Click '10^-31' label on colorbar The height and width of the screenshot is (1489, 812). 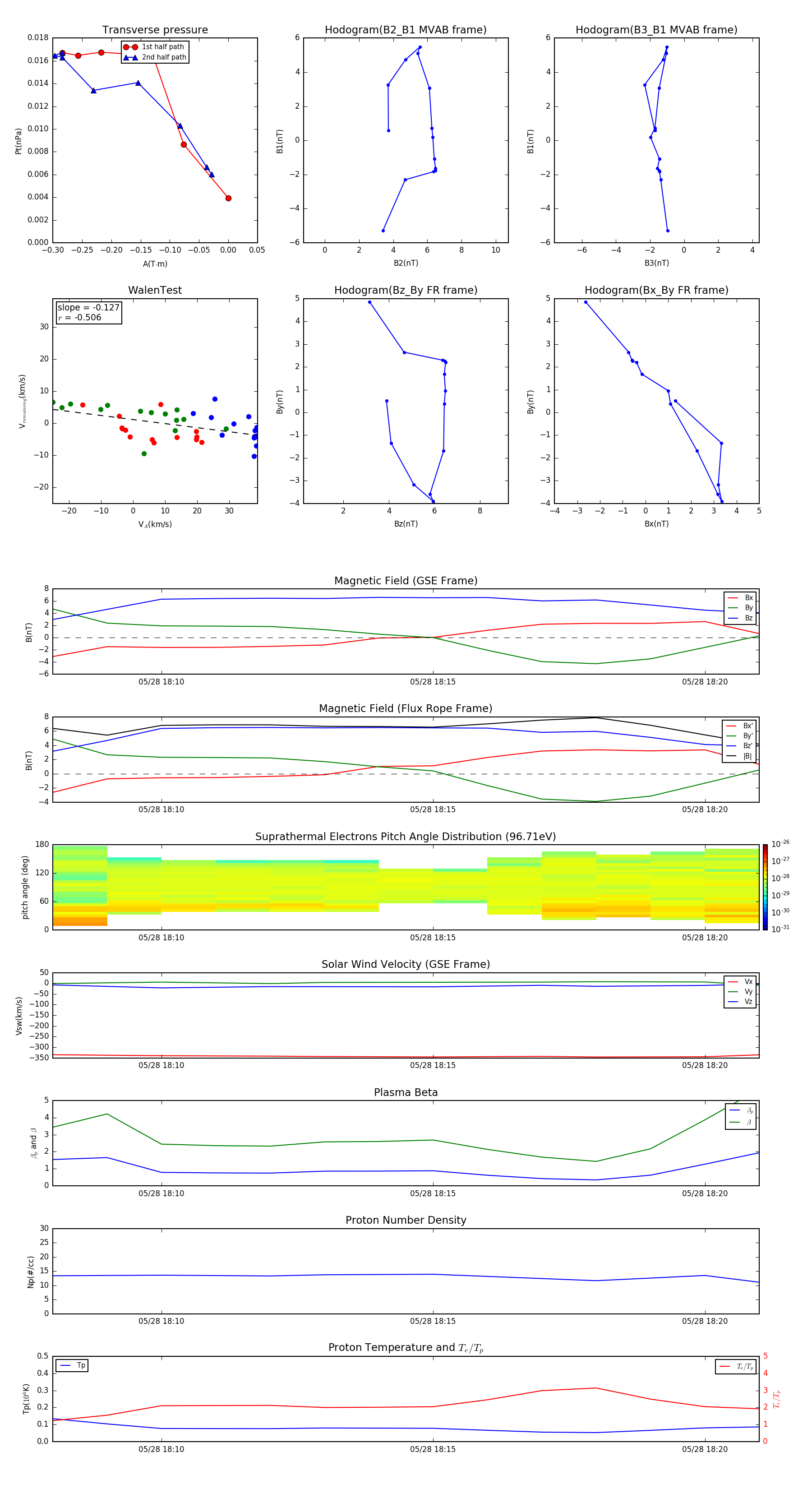click(x=780, y=929)
